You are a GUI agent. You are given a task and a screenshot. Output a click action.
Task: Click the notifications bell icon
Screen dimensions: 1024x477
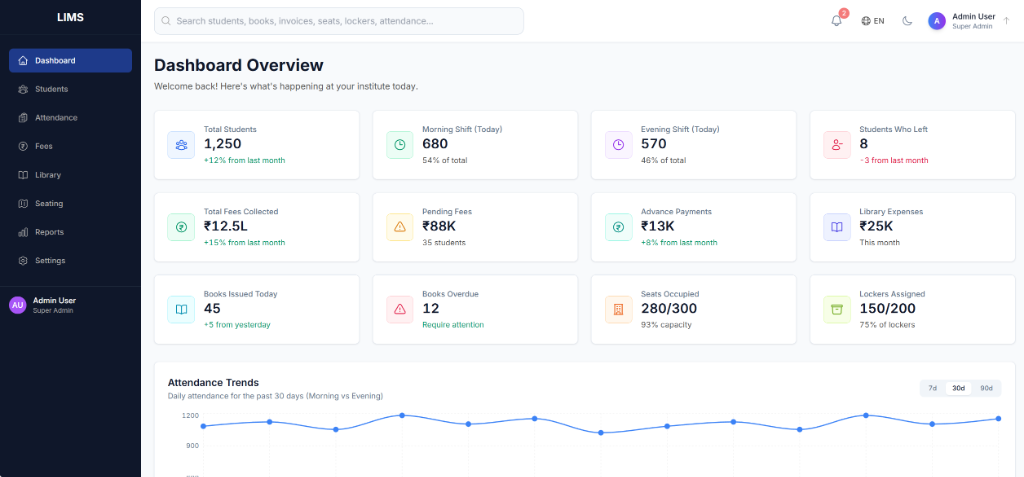[x=836, y=21]
